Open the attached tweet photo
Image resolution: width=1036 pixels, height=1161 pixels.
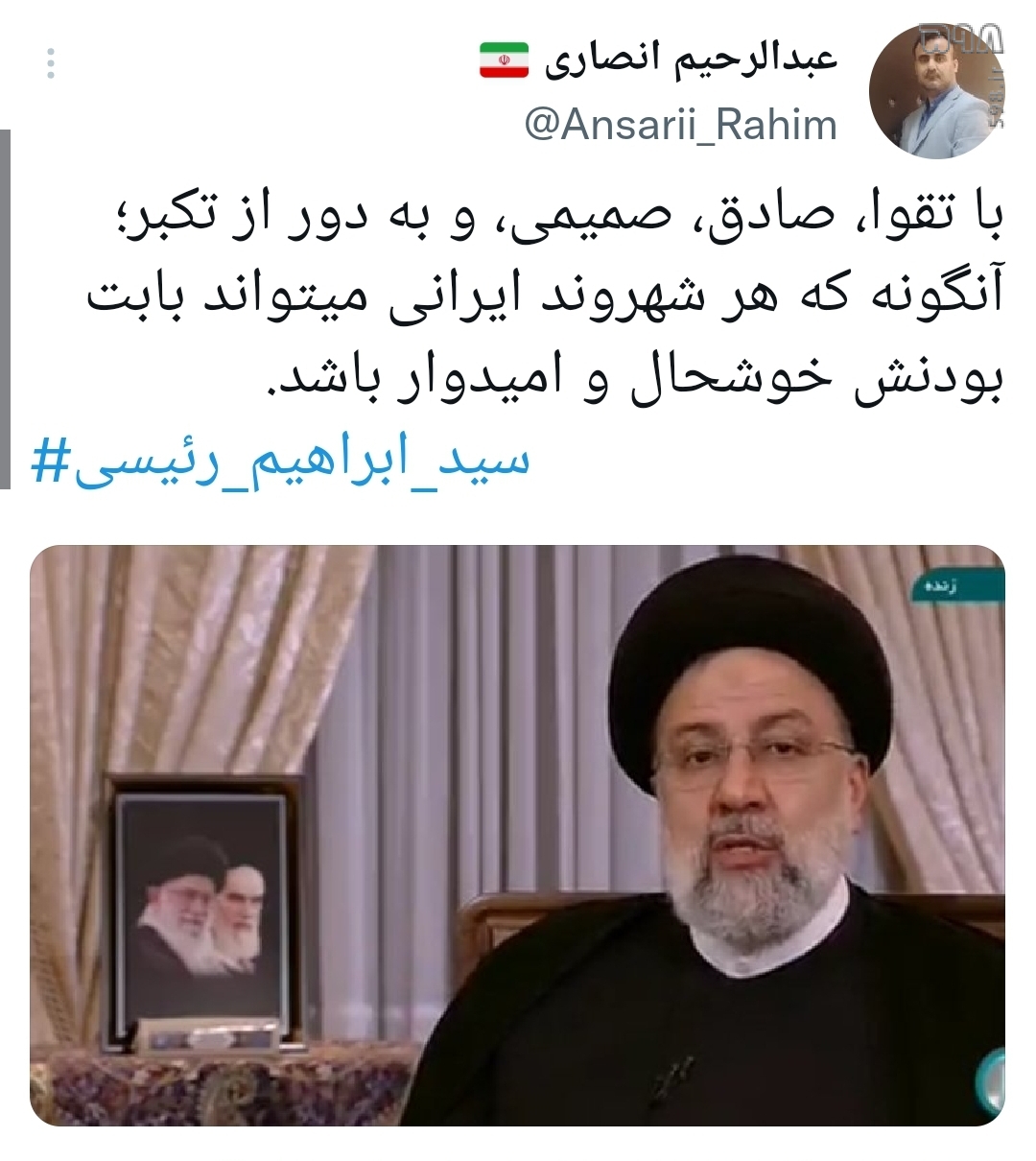[517, 835]
